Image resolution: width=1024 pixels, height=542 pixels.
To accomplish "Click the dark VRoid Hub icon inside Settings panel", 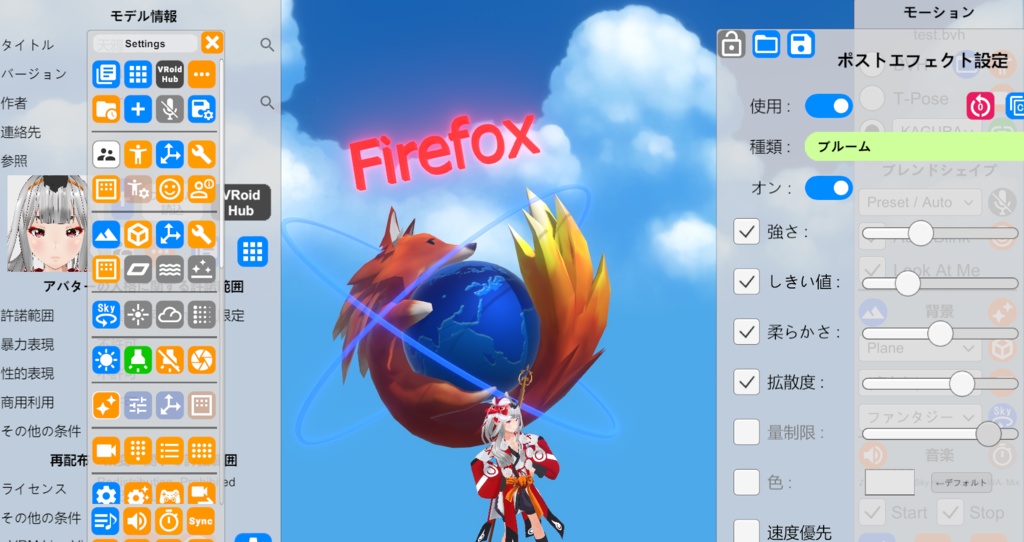I will (x=170, y=74).
